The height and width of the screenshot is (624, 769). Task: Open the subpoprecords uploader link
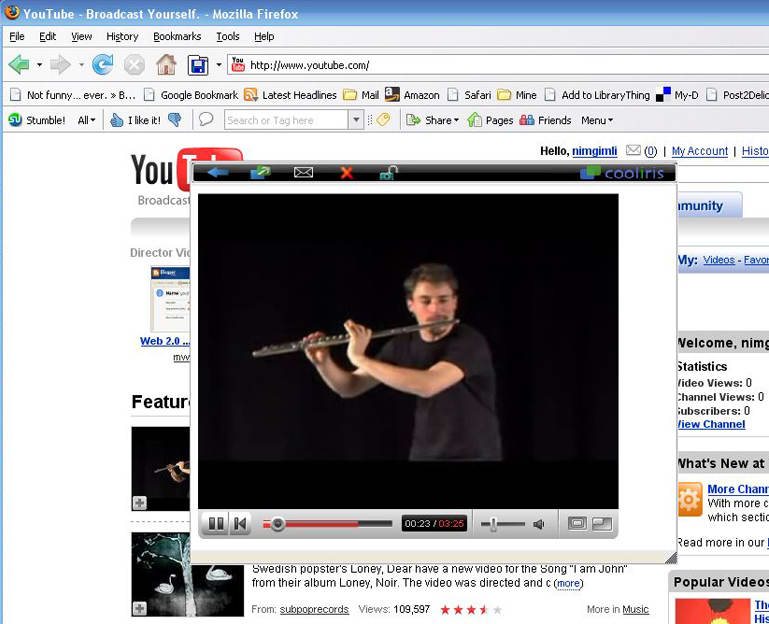pyautogui.click(x=314, y=609)
